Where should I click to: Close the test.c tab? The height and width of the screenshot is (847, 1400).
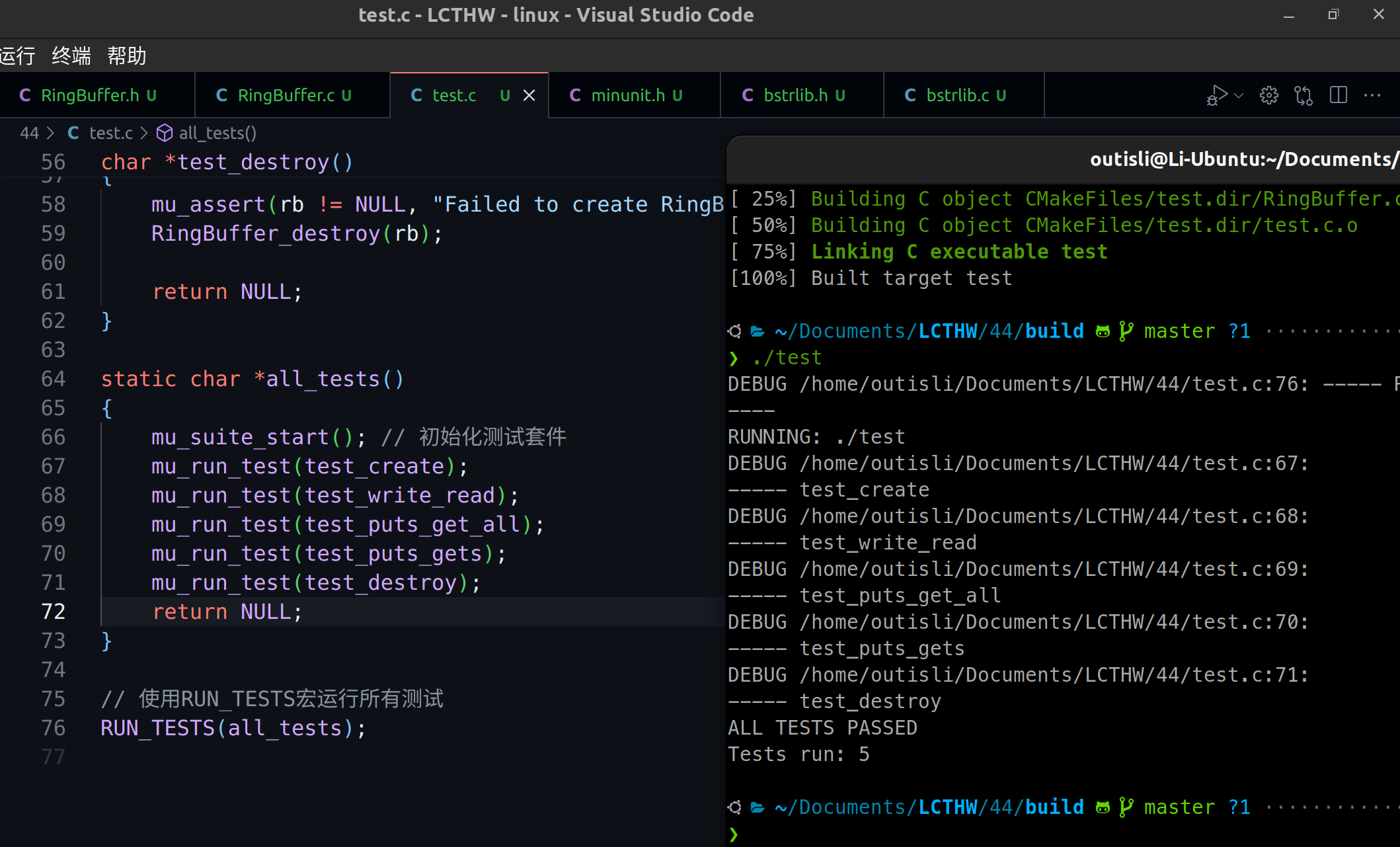[x=529, y=95]
